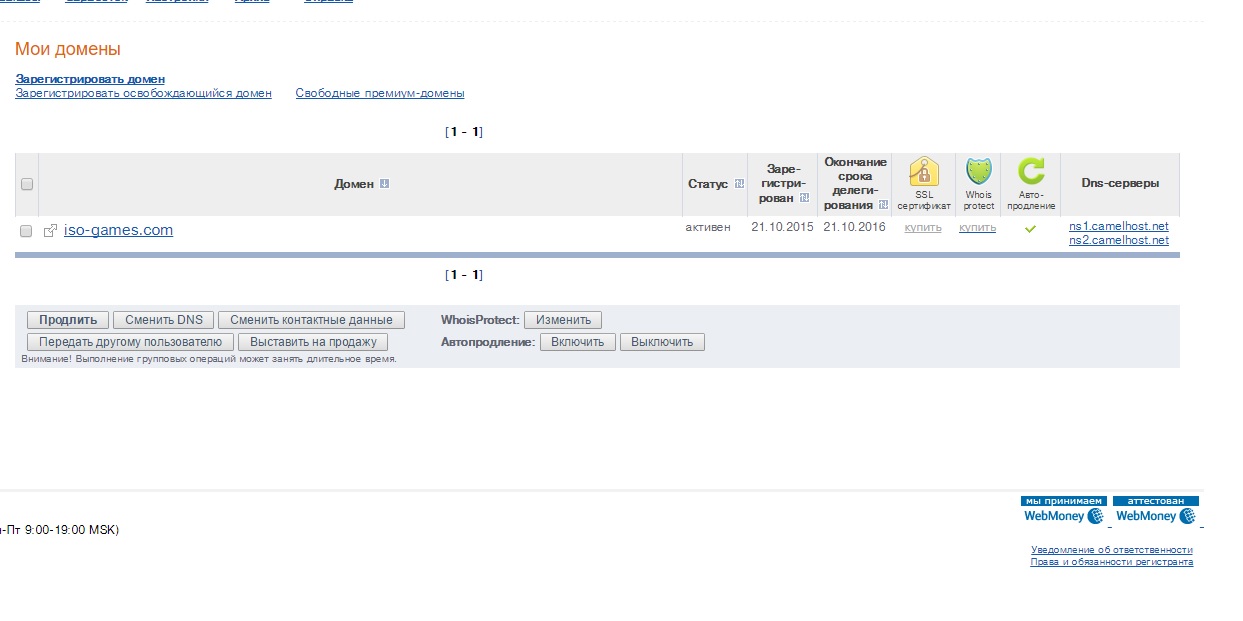Click the sort icon next to Статус header
The height and width of the screenshot is (621, 1243).
[739, 184]
